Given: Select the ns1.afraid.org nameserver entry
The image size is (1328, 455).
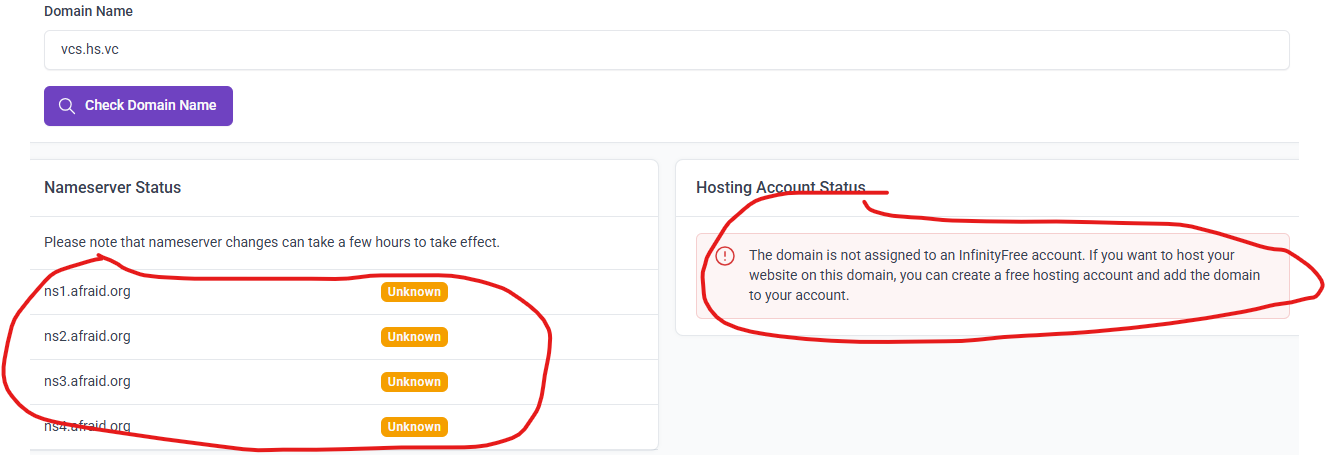Looking at the screenshot, I should [x=87, y=292].
